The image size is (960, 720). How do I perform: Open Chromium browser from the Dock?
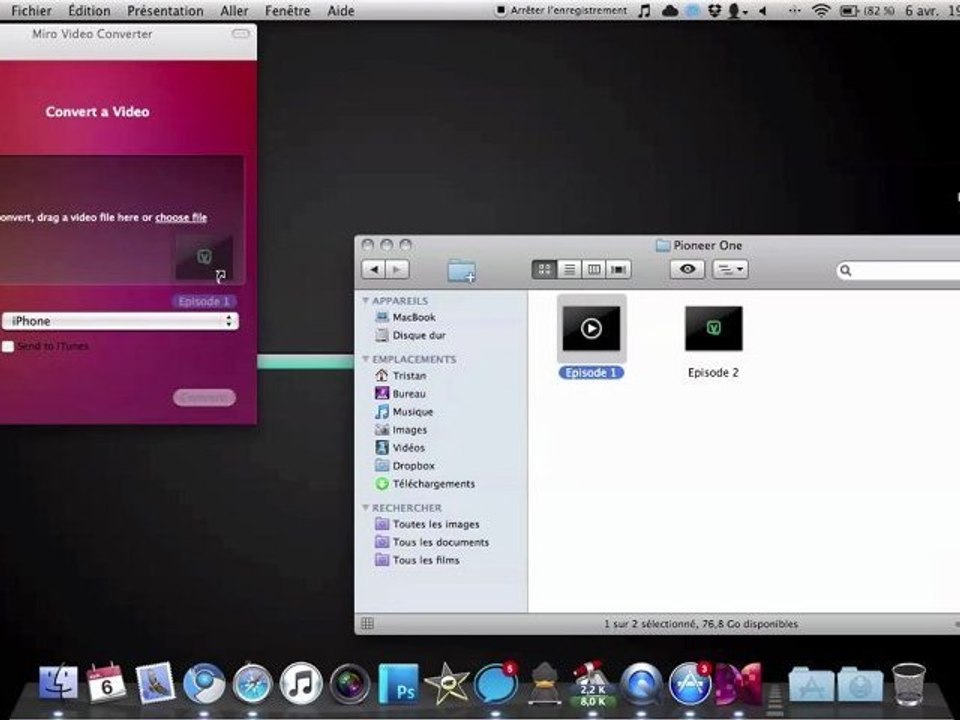tap(204, 683)
